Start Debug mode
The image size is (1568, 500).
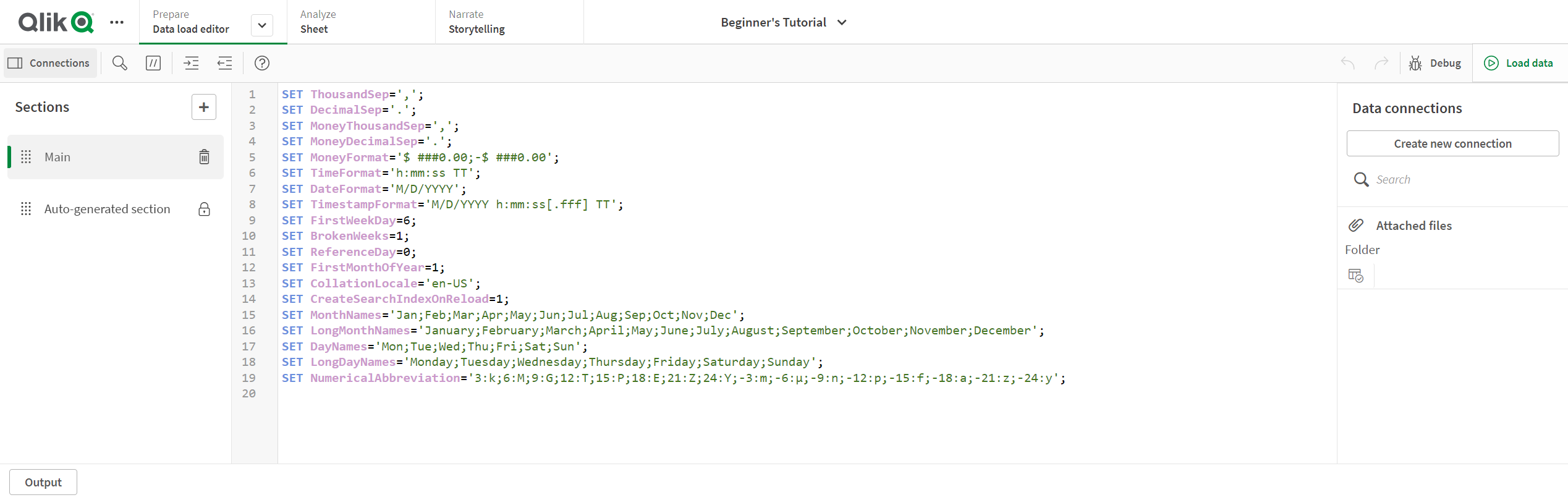[x=1435, y=63]
